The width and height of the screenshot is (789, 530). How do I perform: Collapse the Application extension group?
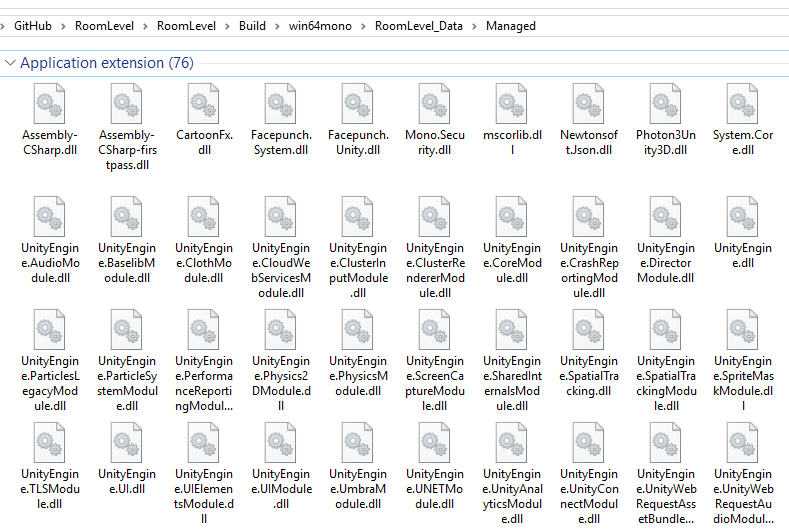tap(10, 63)
